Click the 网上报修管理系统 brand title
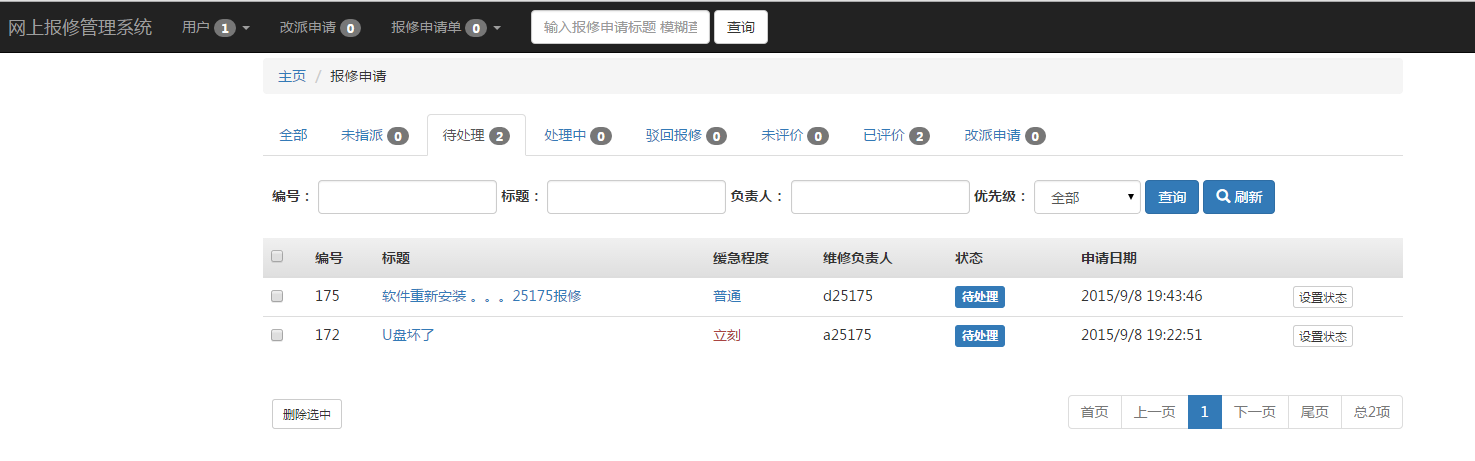Image resolution: width=1475 pixels, height=461 pixels. [x=80, y=27]
